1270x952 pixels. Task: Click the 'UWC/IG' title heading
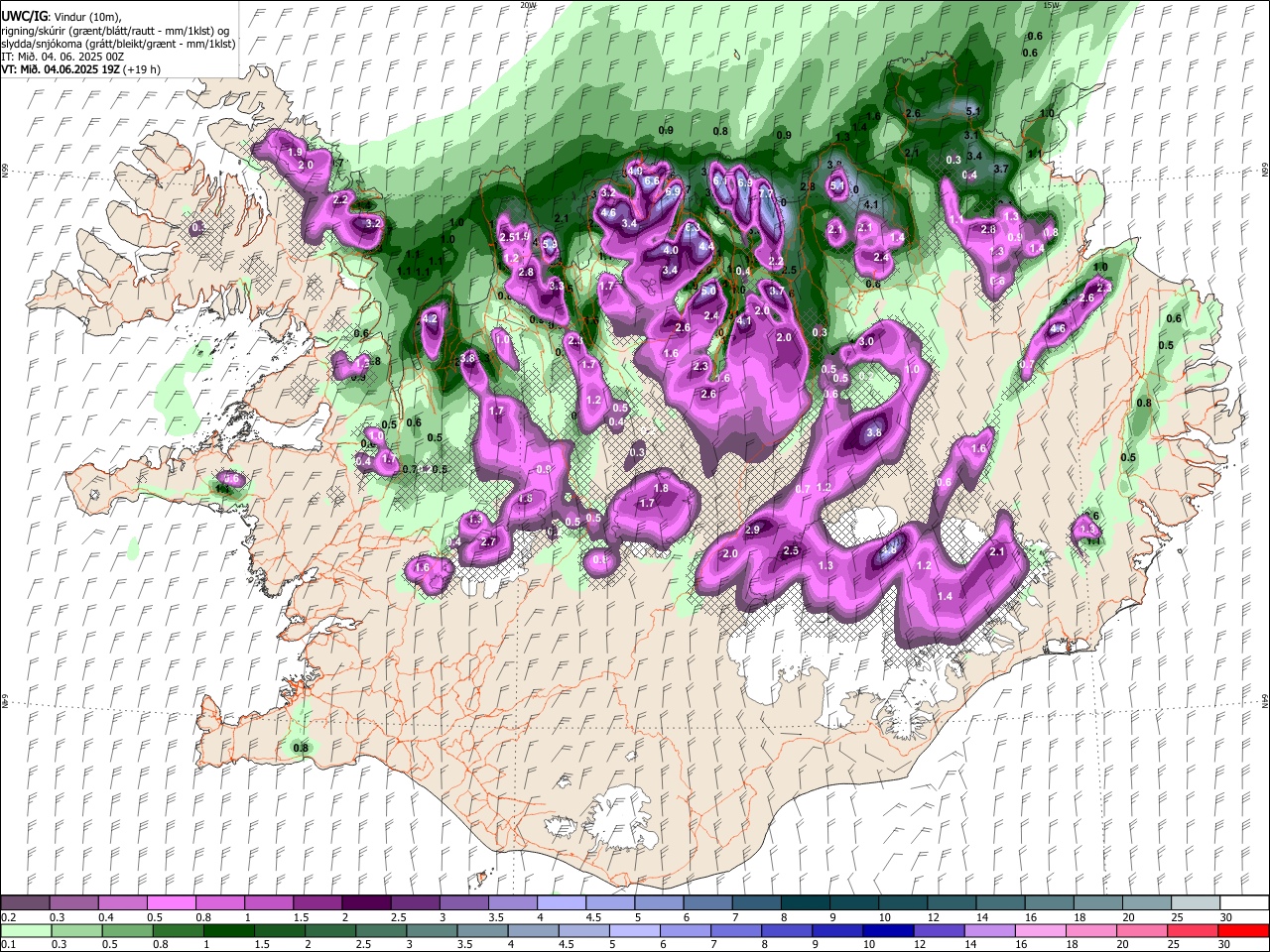coord(23,16)
